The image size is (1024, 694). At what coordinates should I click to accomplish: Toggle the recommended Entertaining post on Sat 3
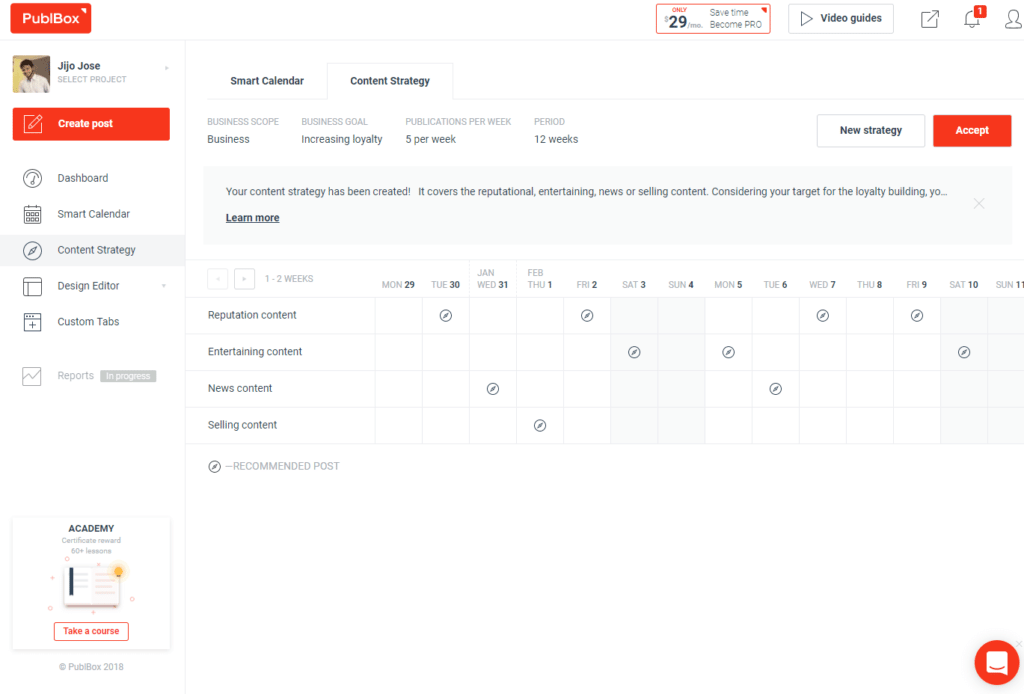633,352
